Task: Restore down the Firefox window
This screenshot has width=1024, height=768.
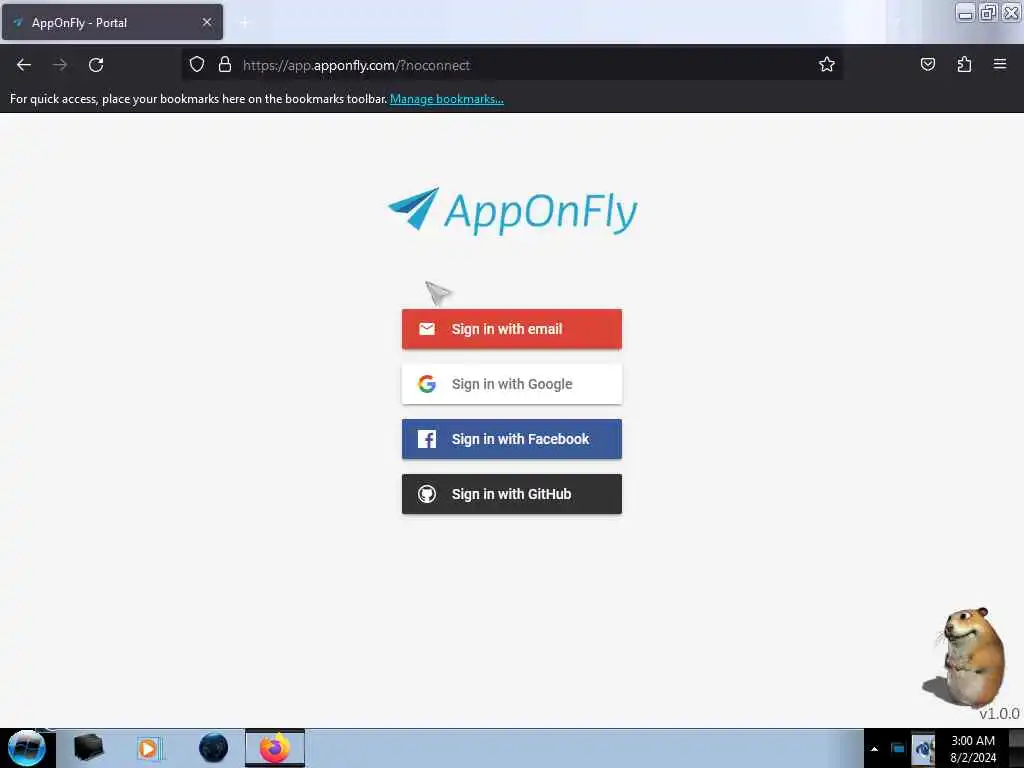Action: click(x=988, y=13)
